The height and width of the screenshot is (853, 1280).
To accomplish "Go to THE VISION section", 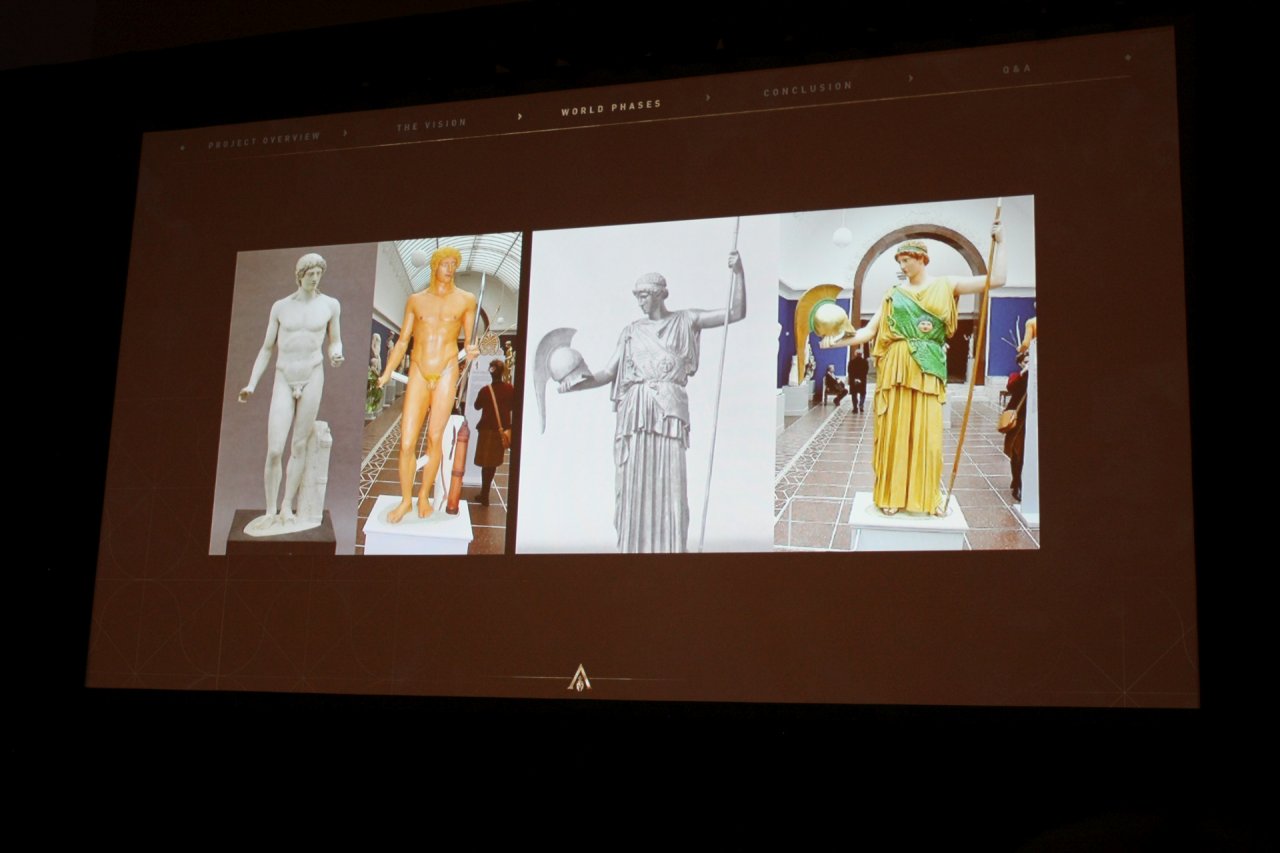I will (431, 124).
